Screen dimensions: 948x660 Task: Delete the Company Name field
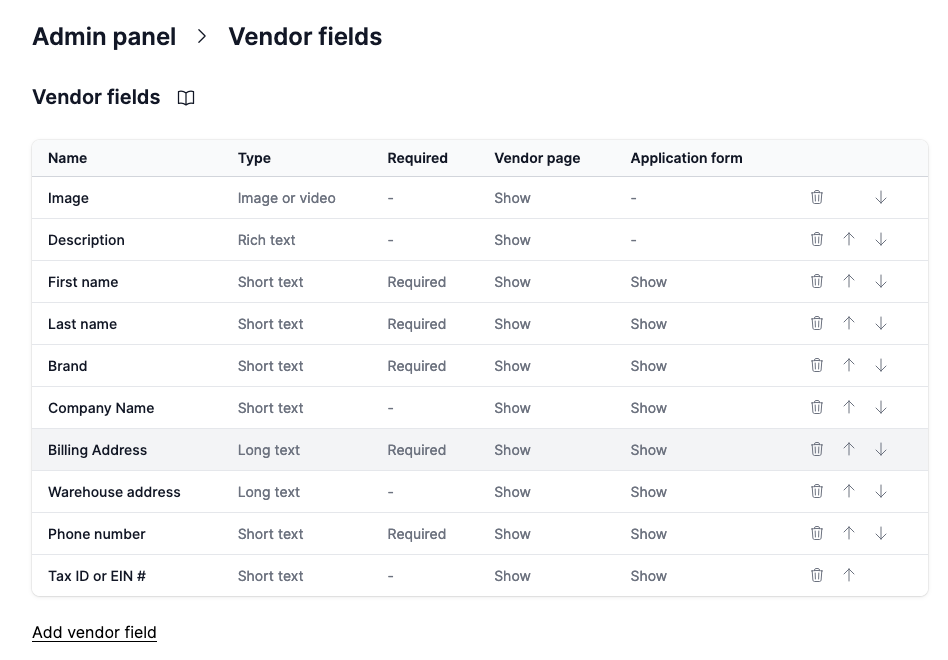[x=817, y=407]
